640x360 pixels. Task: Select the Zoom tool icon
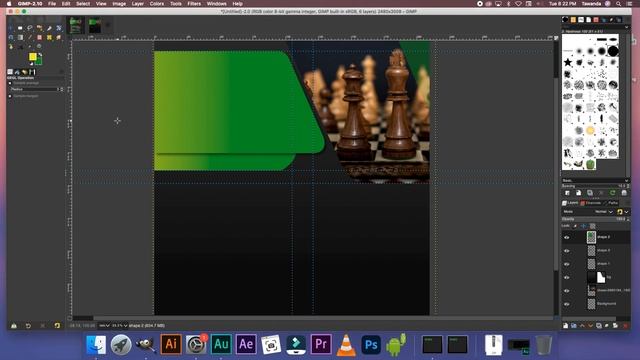[39, 47]
